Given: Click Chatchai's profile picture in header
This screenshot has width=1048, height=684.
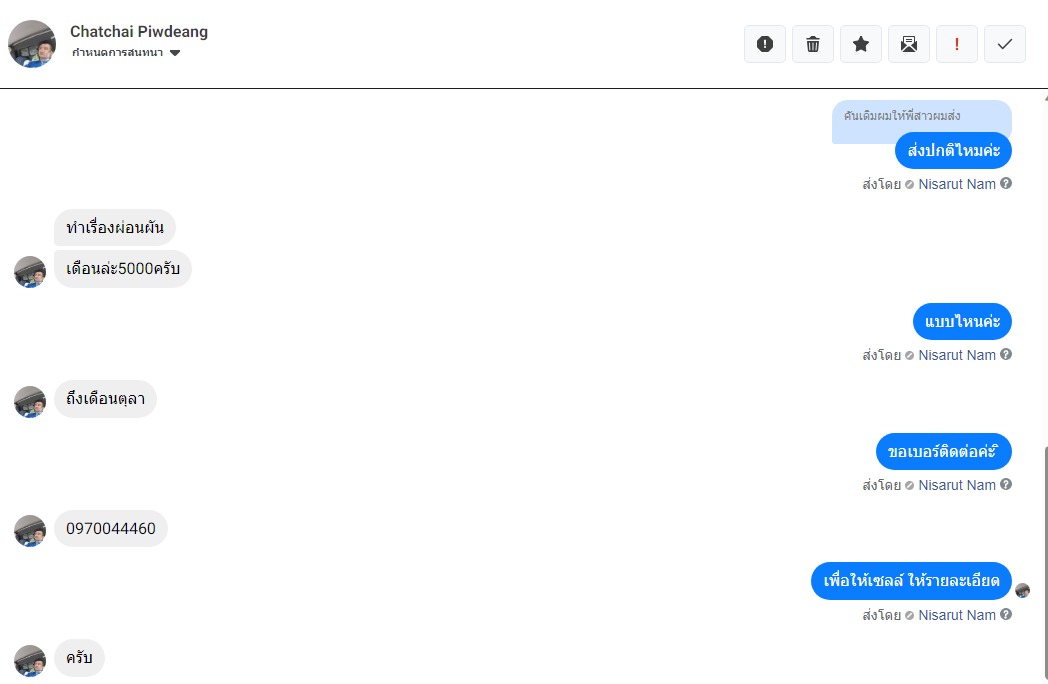Looking at the screenshot, I should coord(32,44).
